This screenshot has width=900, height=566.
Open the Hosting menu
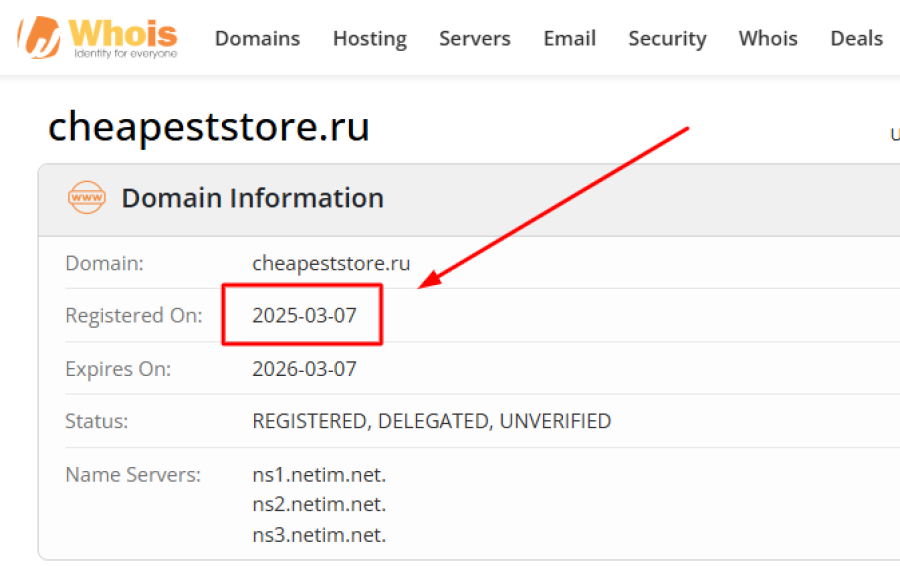click(x=369, y=39)
